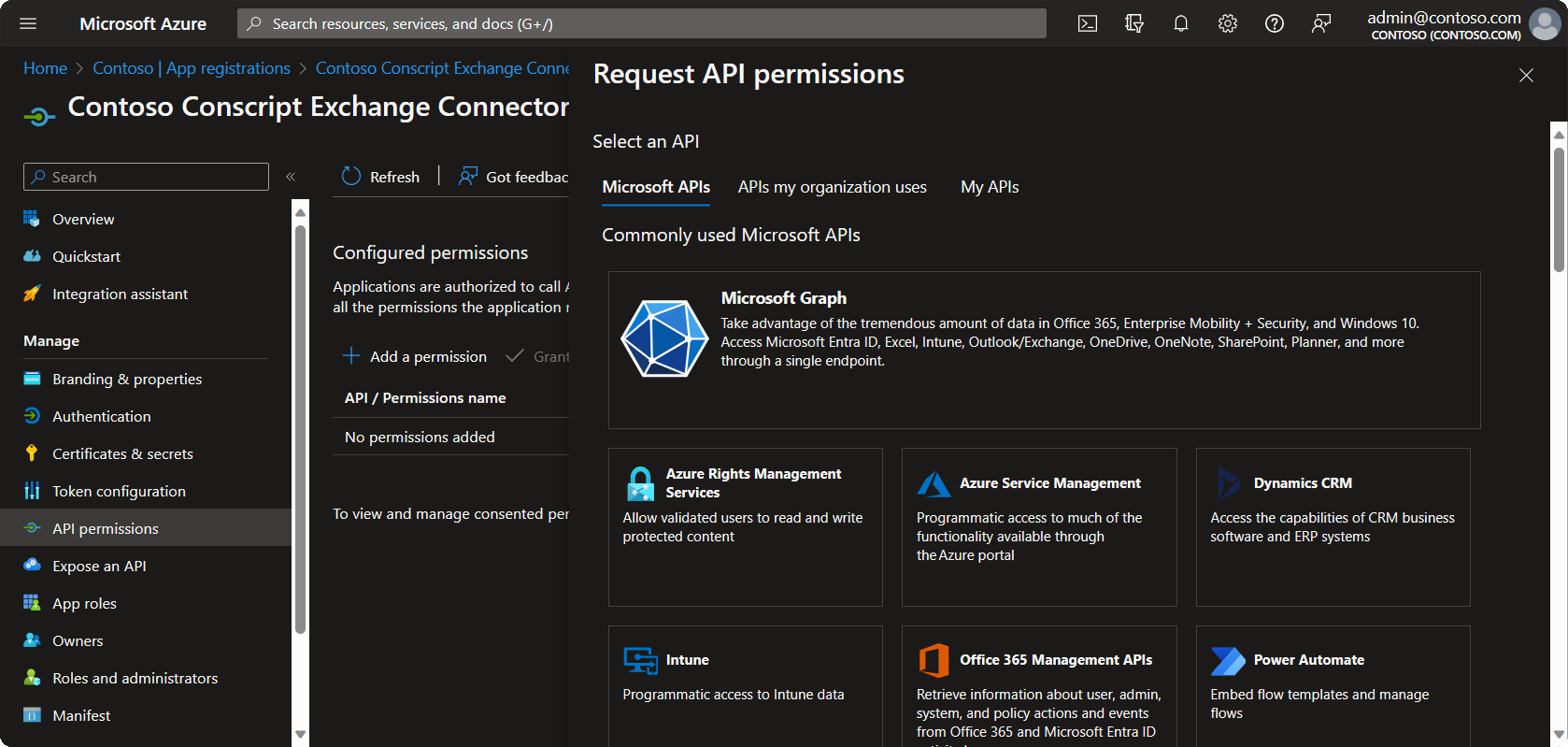Select the Intune card
This screenshot has width=1568, height=747.
tap(746, 686)
